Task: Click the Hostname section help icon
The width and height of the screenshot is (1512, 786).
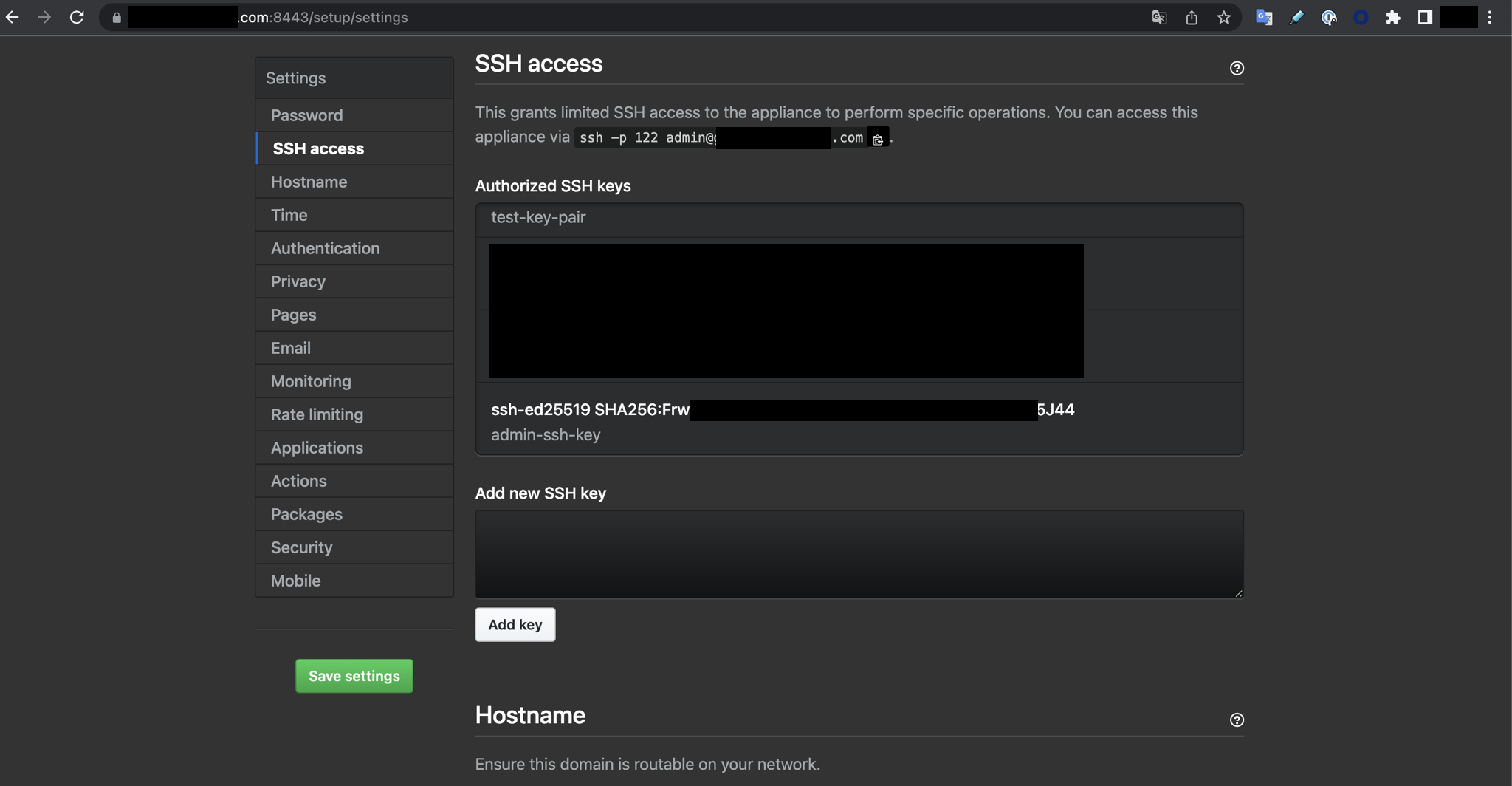Action: tap(1237, 720)
